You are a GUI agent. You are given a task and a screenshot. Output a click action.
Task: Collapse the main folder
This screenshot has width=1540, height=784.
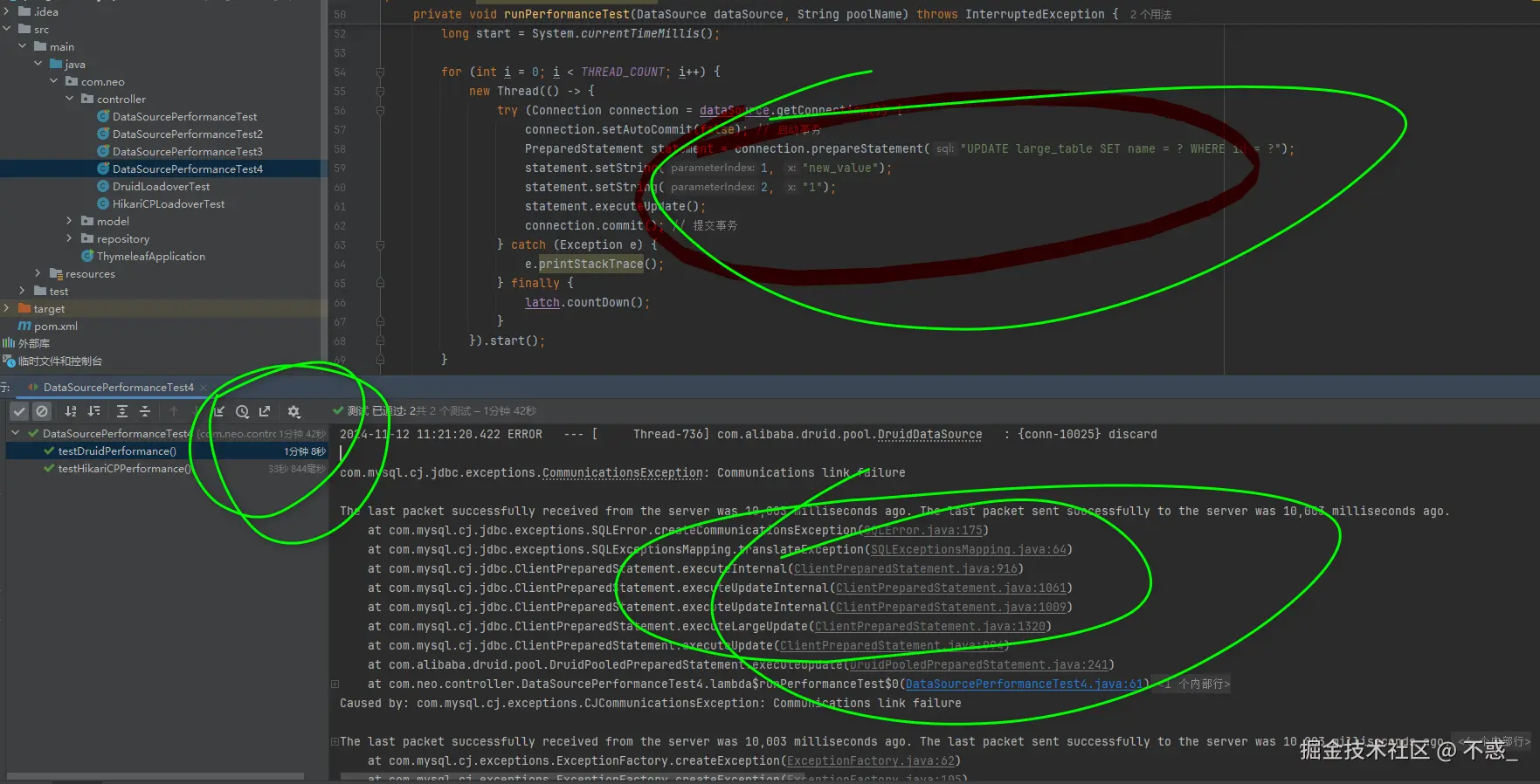[23, 46]
